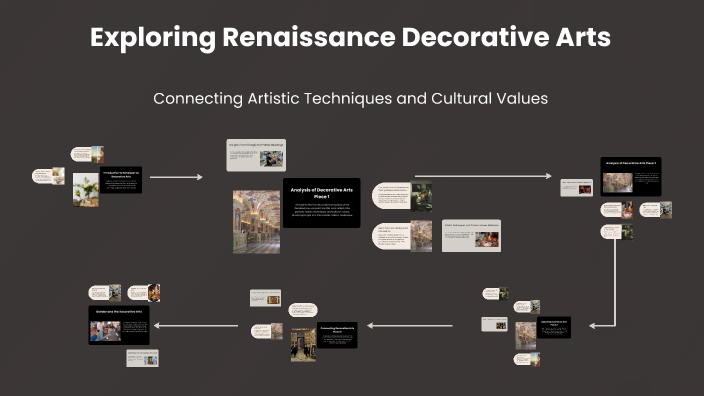Viewport: 704px width, 396px height.
Task: Open the gray card above Analysis Piece 1
Action: (256, 155)
